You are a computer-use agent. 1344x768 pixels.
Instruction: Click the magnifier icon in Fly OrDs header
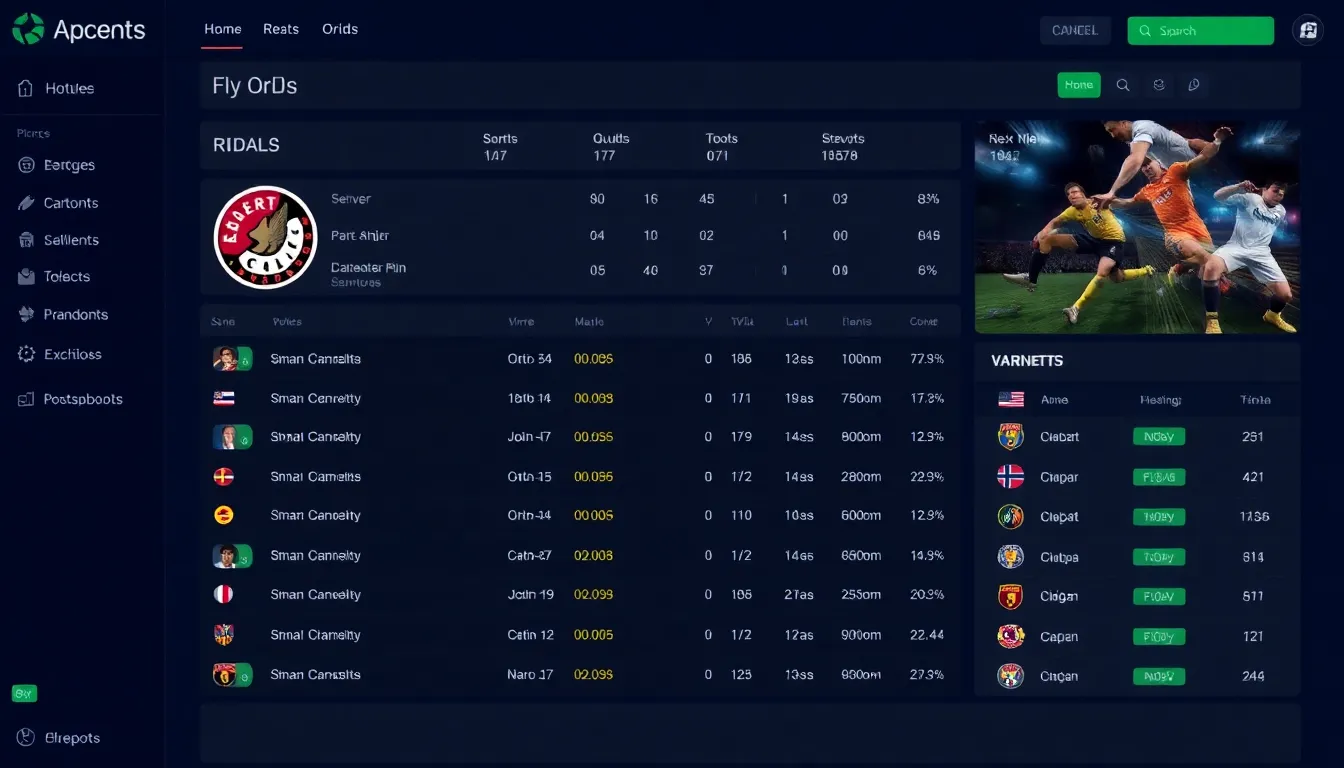click(1123, 85)
